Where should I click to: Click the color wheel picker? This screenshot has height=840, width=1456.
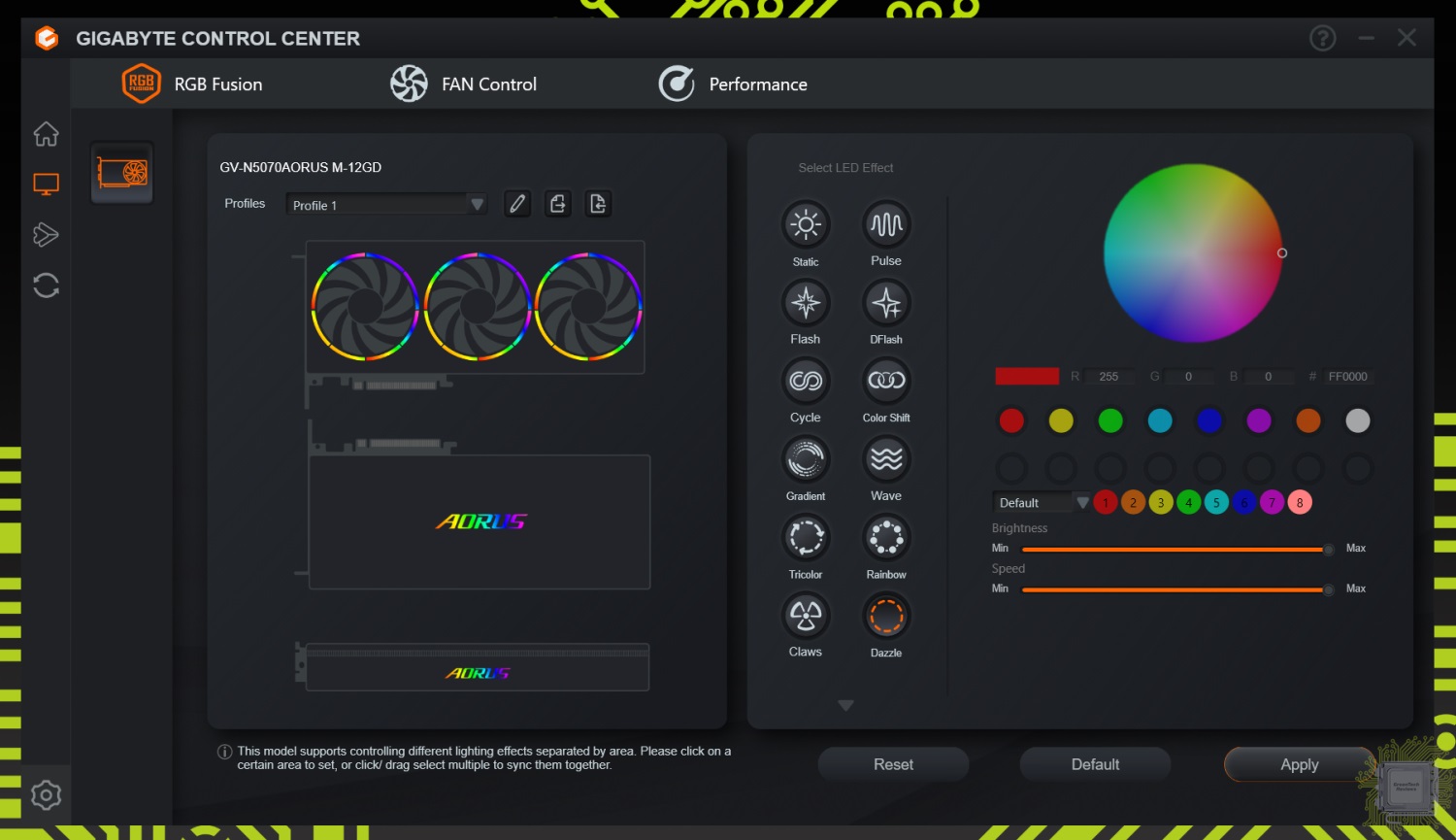point(1193,252)
